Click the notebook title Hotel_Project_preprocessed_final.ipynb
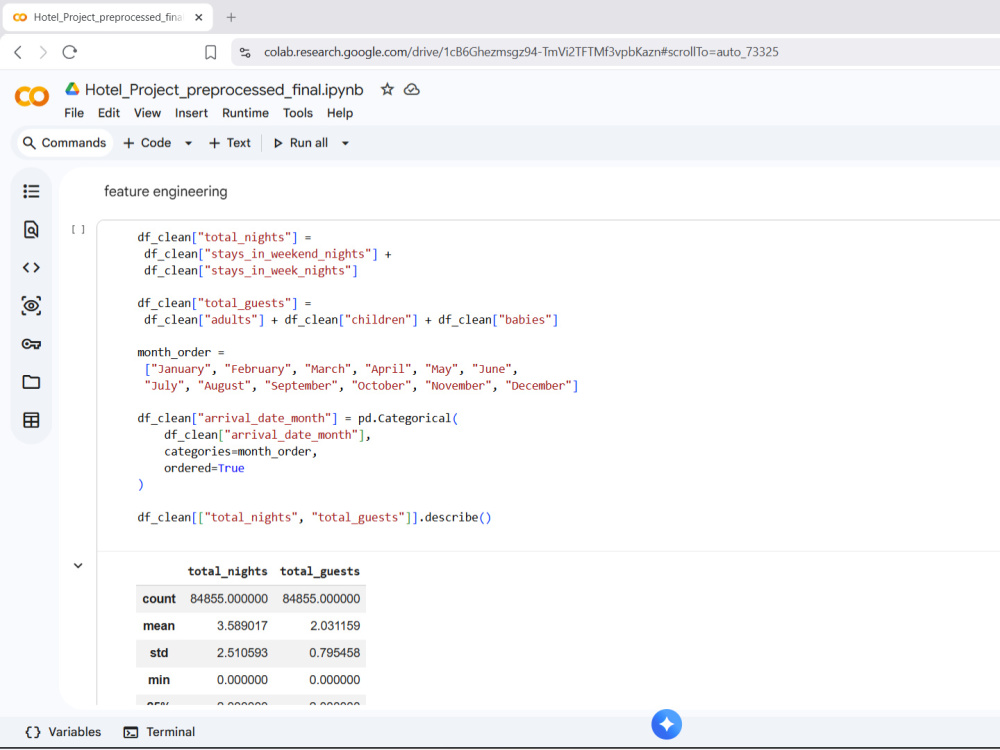This screenshot has width=1000, height=750. pyautogui.click(x=224, y=90)
